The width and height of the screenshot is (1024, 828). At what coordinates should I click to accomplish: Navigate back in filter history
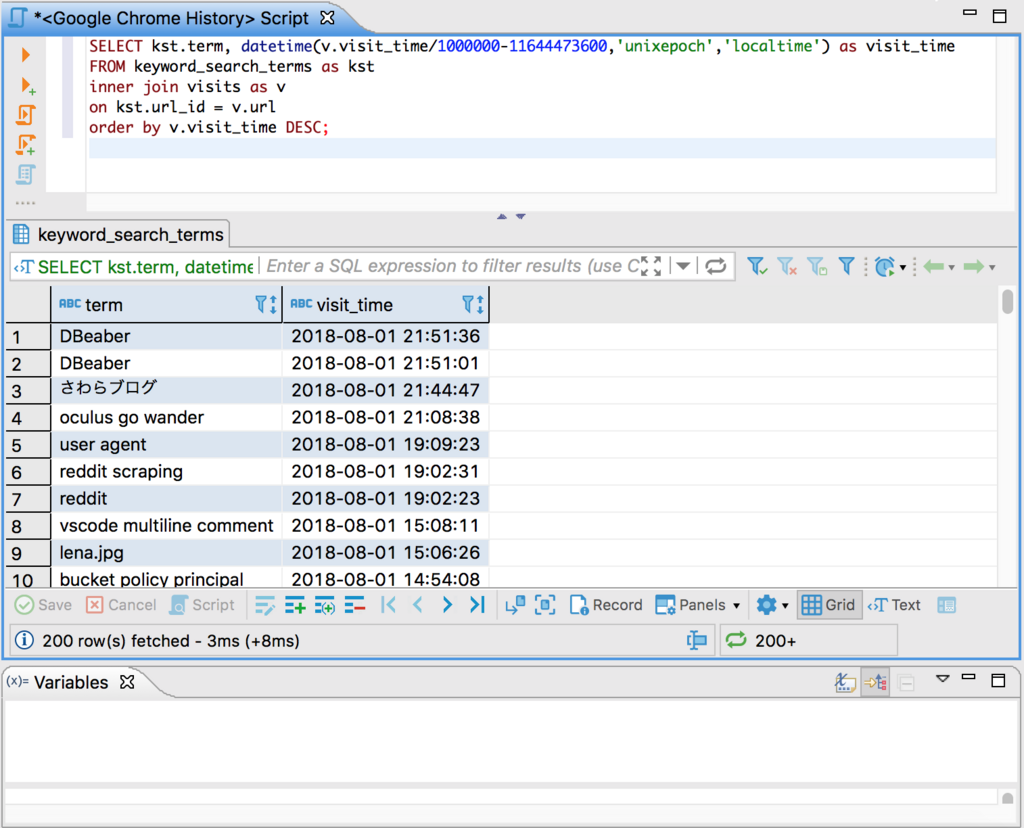click(x=934, y=266)
